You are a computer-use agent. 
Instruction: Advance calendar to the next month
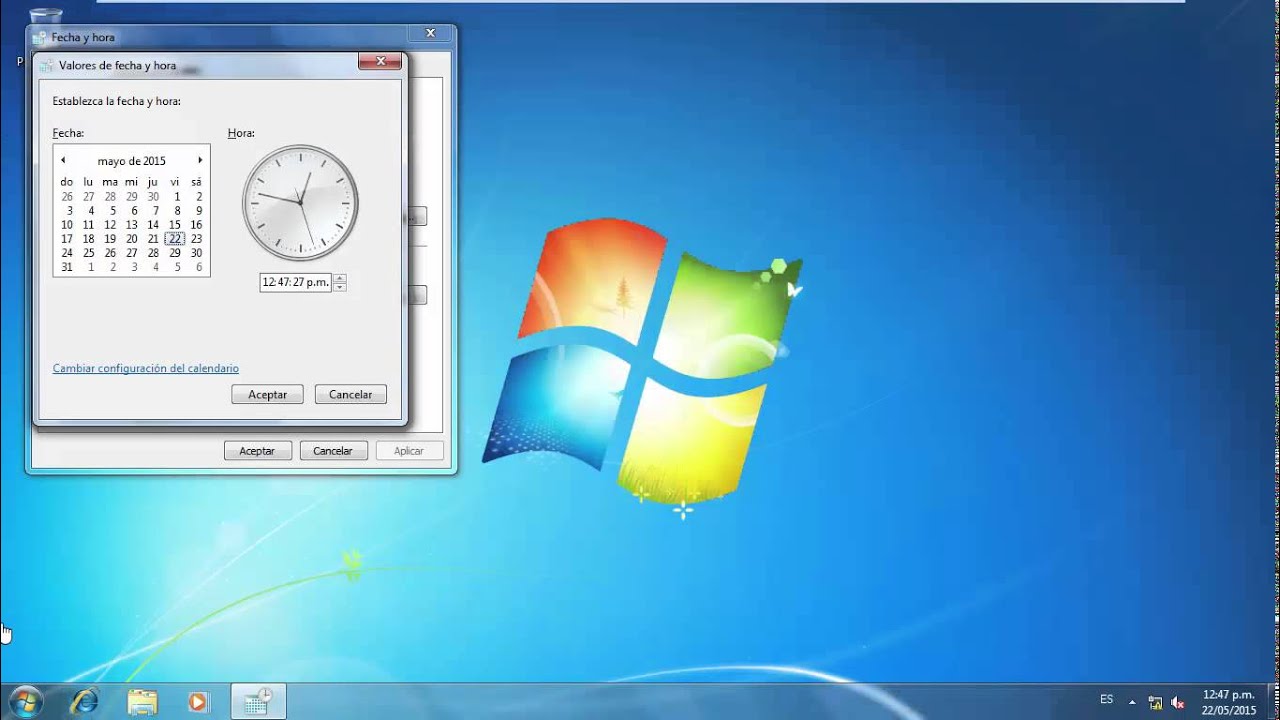point(200,160)
